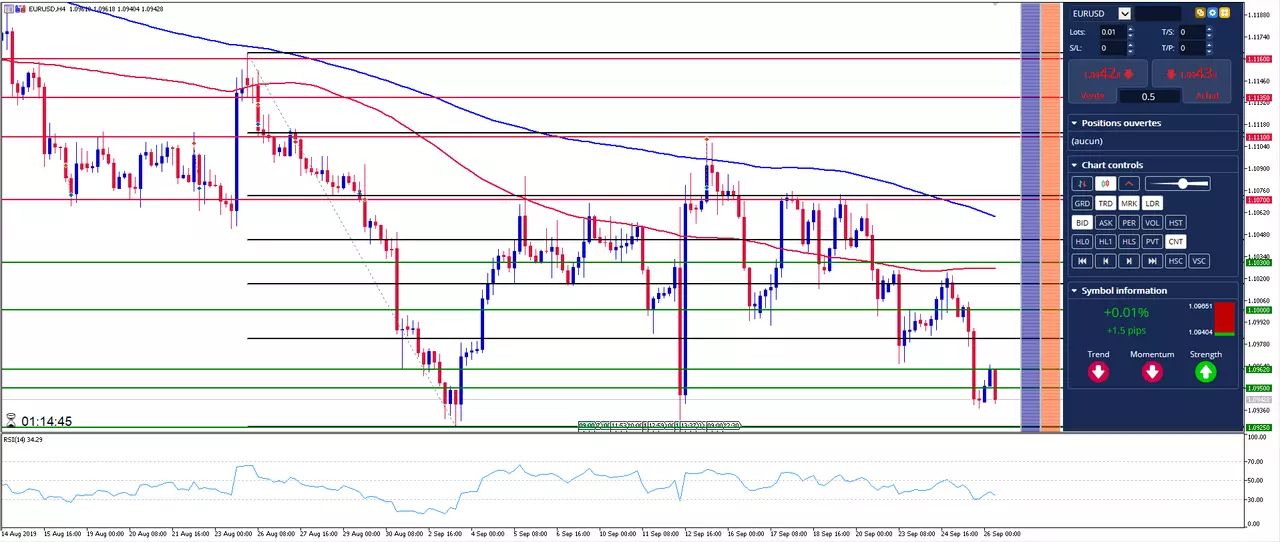Toggle the HST history button
Viewport: 1280px width, 542px height.
1176,223
